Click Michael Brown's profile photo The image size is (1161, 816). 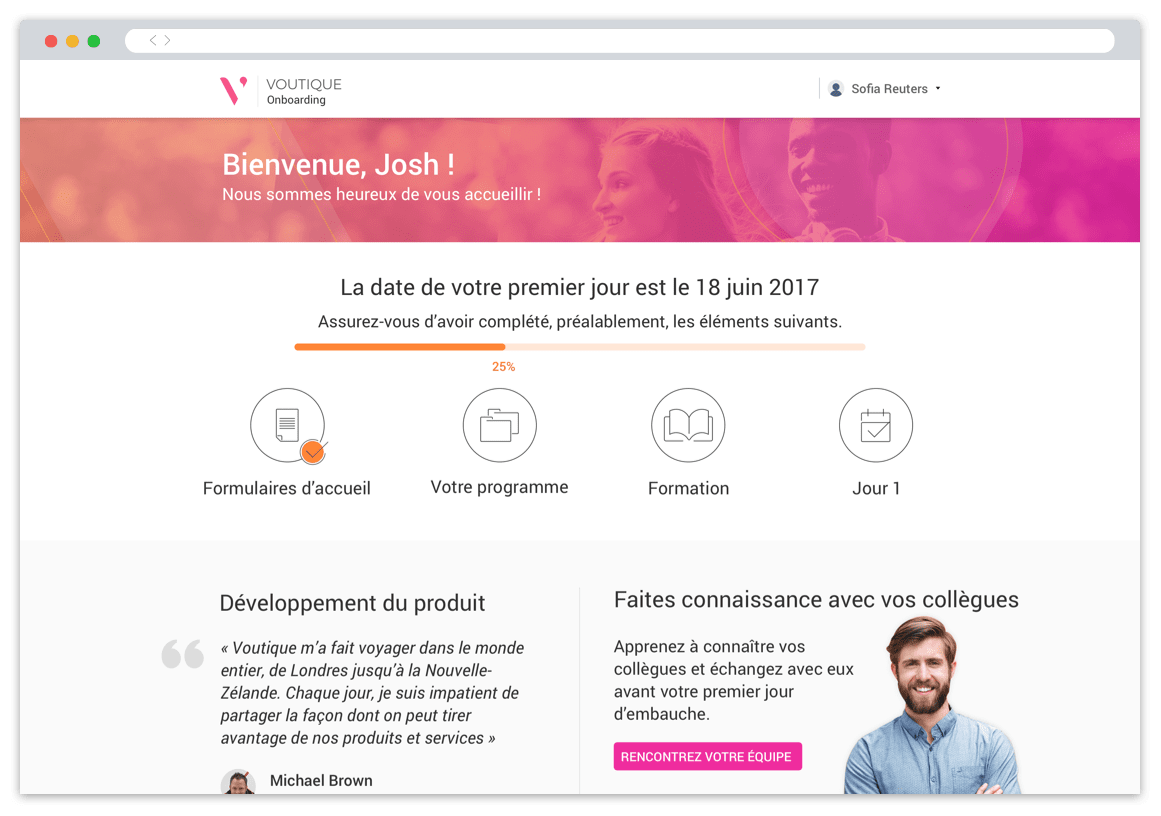[x=238, y=782]
